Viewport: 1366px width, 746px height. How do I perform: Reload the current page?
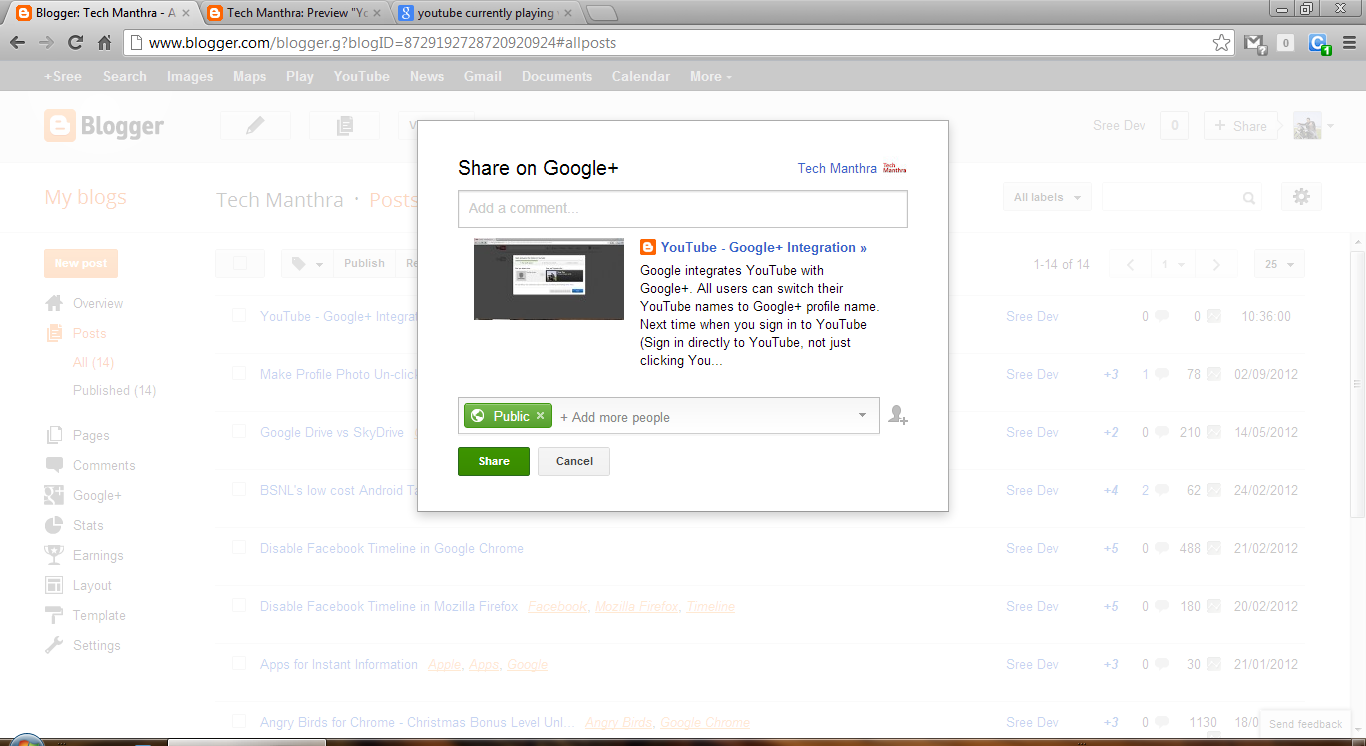point(75,43)
